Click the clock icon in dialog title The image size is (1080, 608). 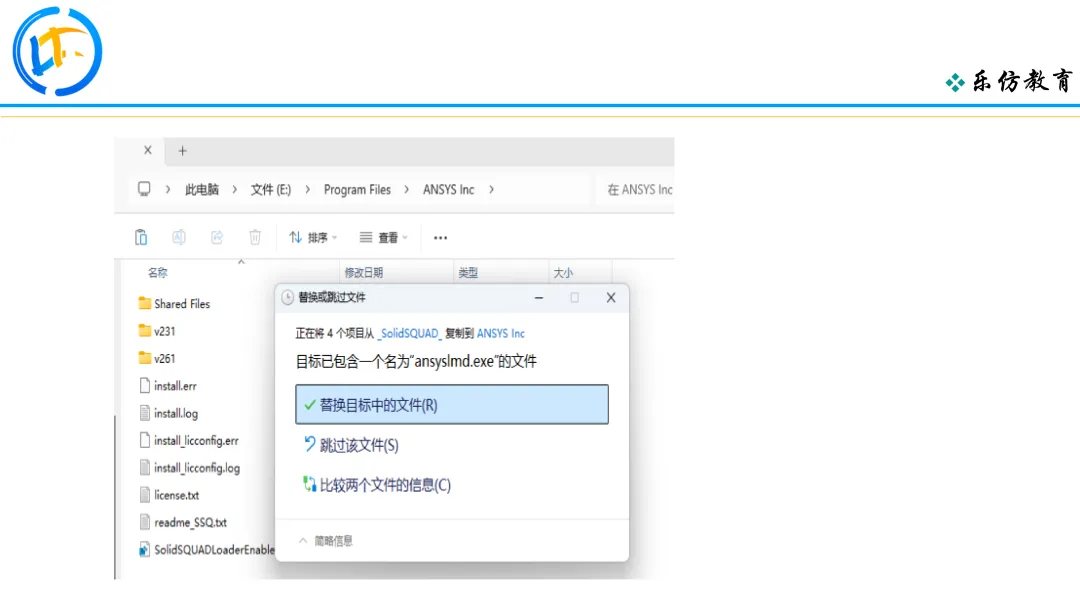pyautogui.click(x=287, y=297)
